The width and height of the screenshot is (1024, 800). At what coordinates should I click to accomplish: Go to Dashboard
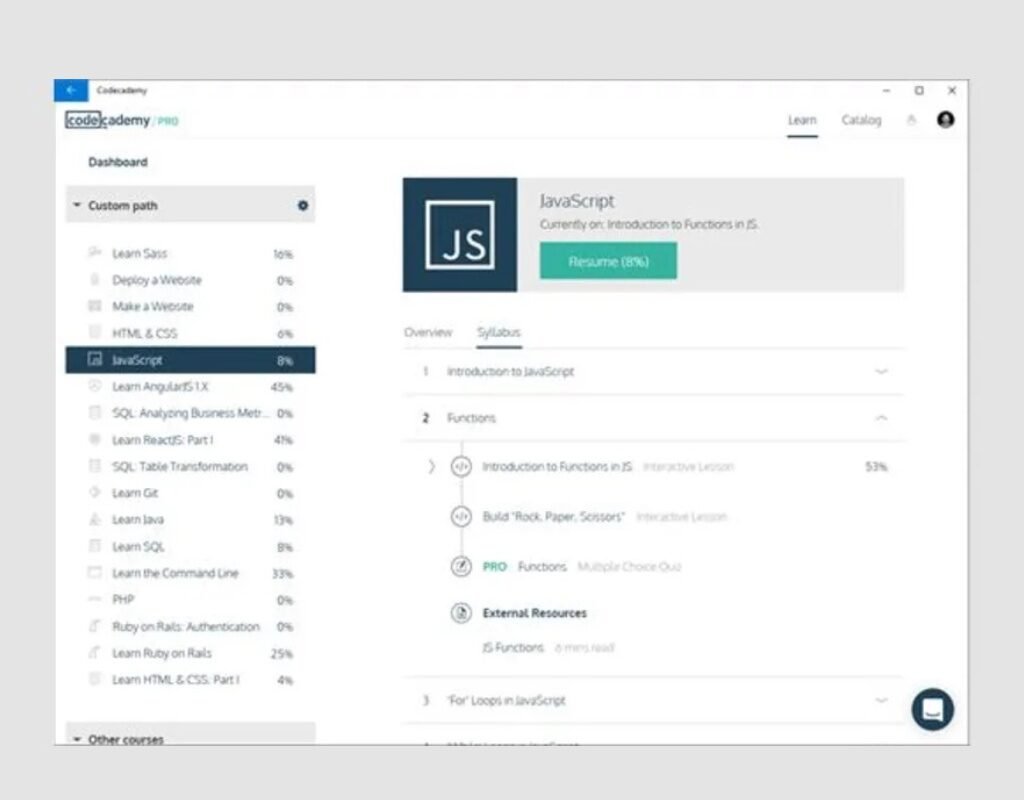pyautogui.click(x=118, y=162)
